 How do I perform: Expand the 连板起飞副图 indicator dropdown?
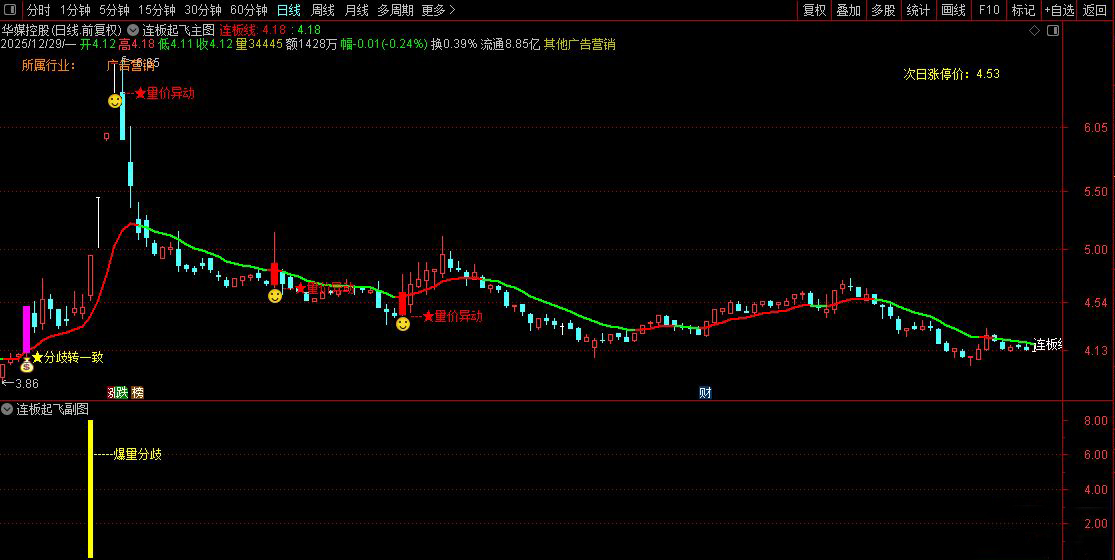pos(7,409)
